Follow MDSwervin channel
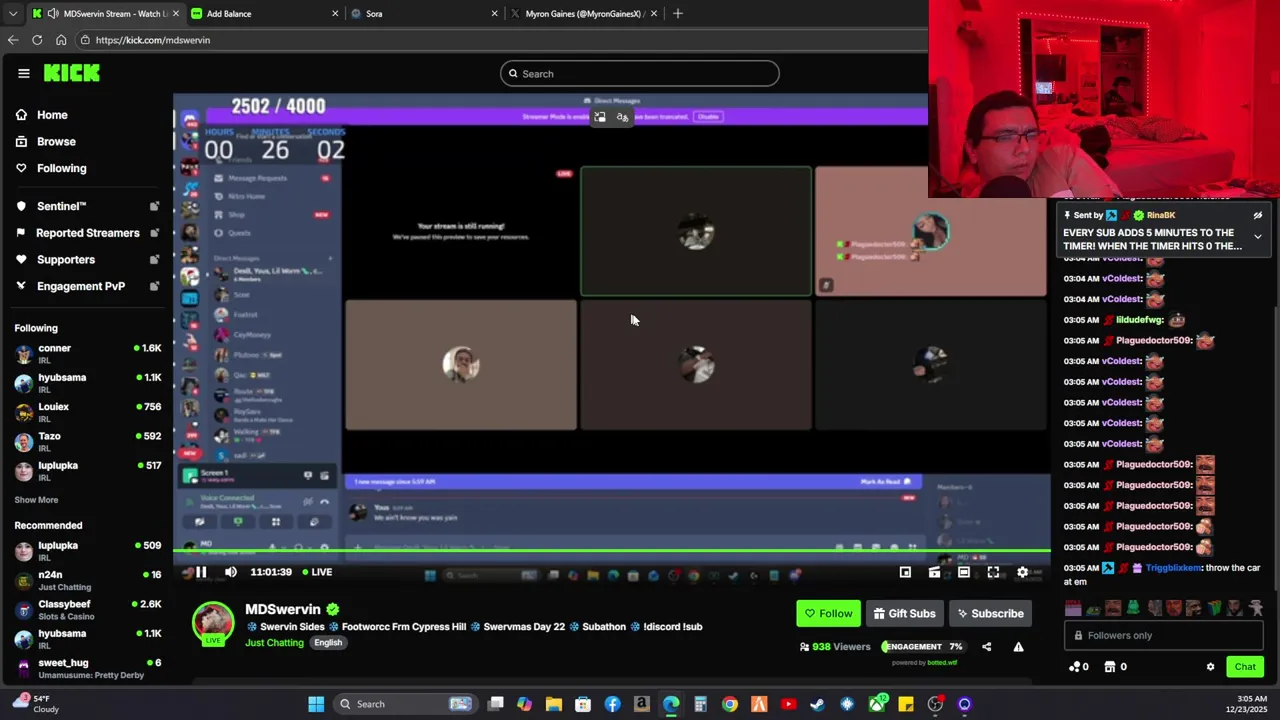The image size is (1280, 720). pos(828,613)
